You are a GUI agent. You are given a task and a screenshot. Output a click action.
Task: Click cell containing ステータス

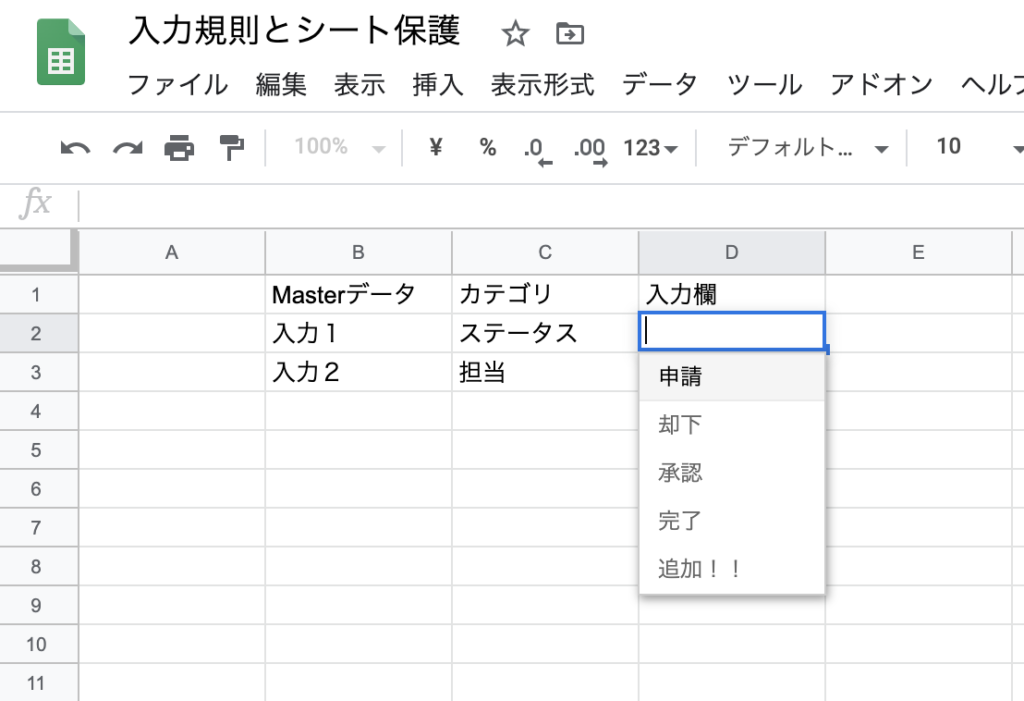[545, 333]
